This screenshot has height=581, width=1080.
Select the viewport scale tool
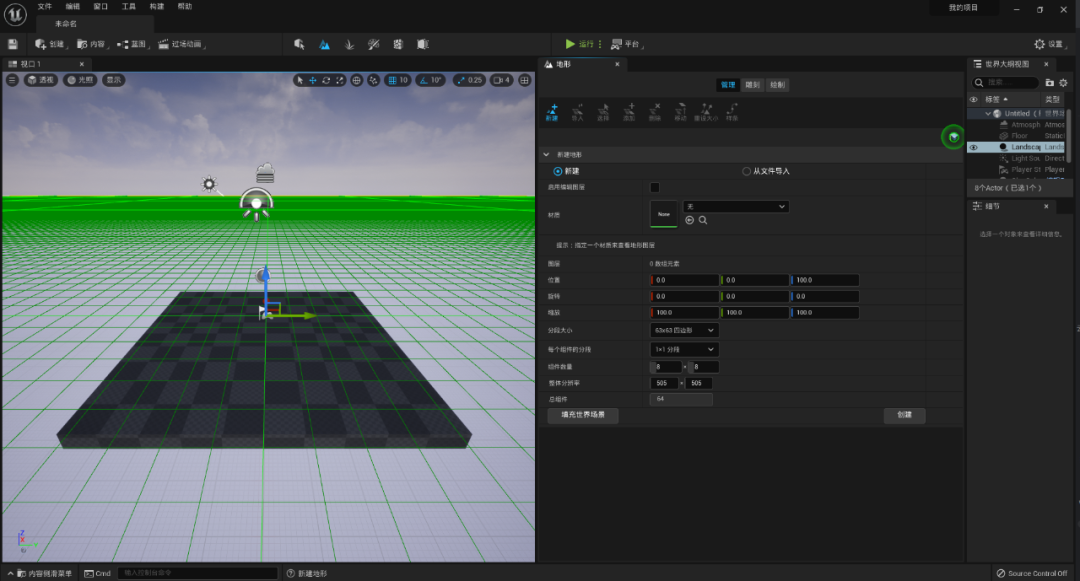[x=339, y=81]
